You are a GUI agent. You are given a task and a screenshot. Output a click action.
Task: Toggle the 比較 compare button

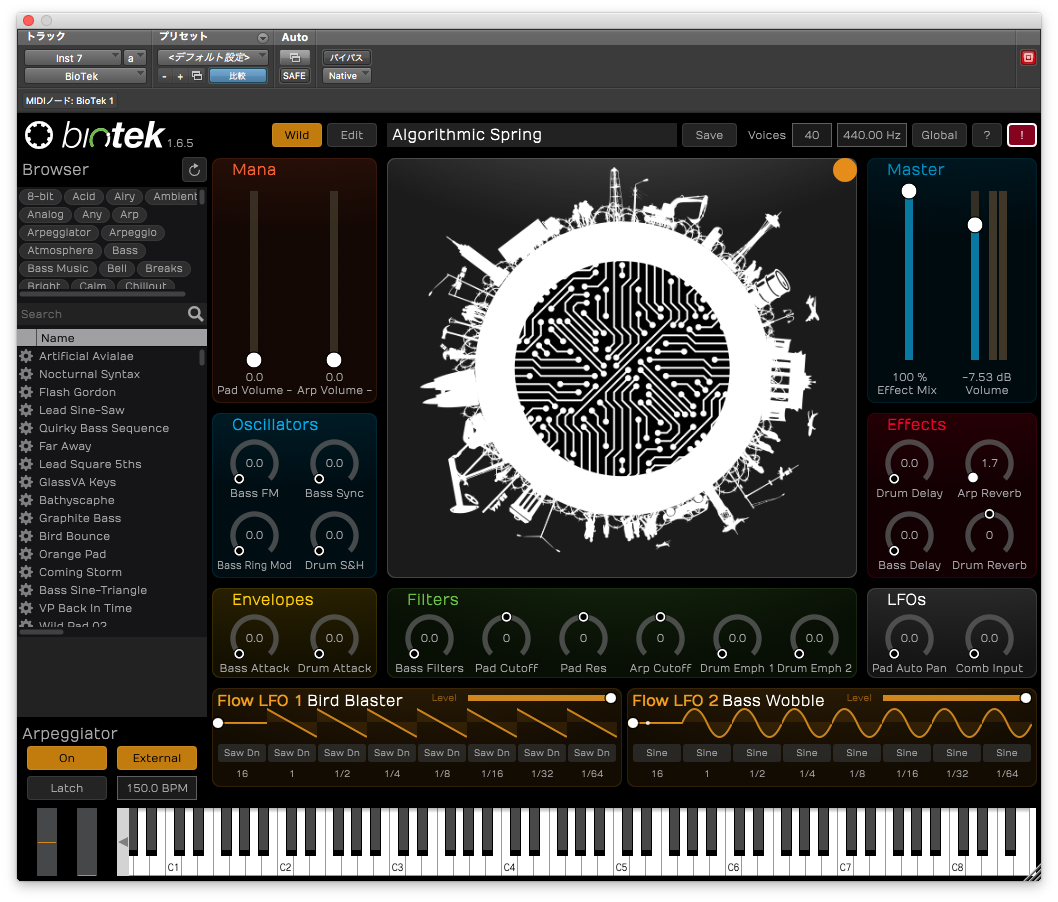238,76
